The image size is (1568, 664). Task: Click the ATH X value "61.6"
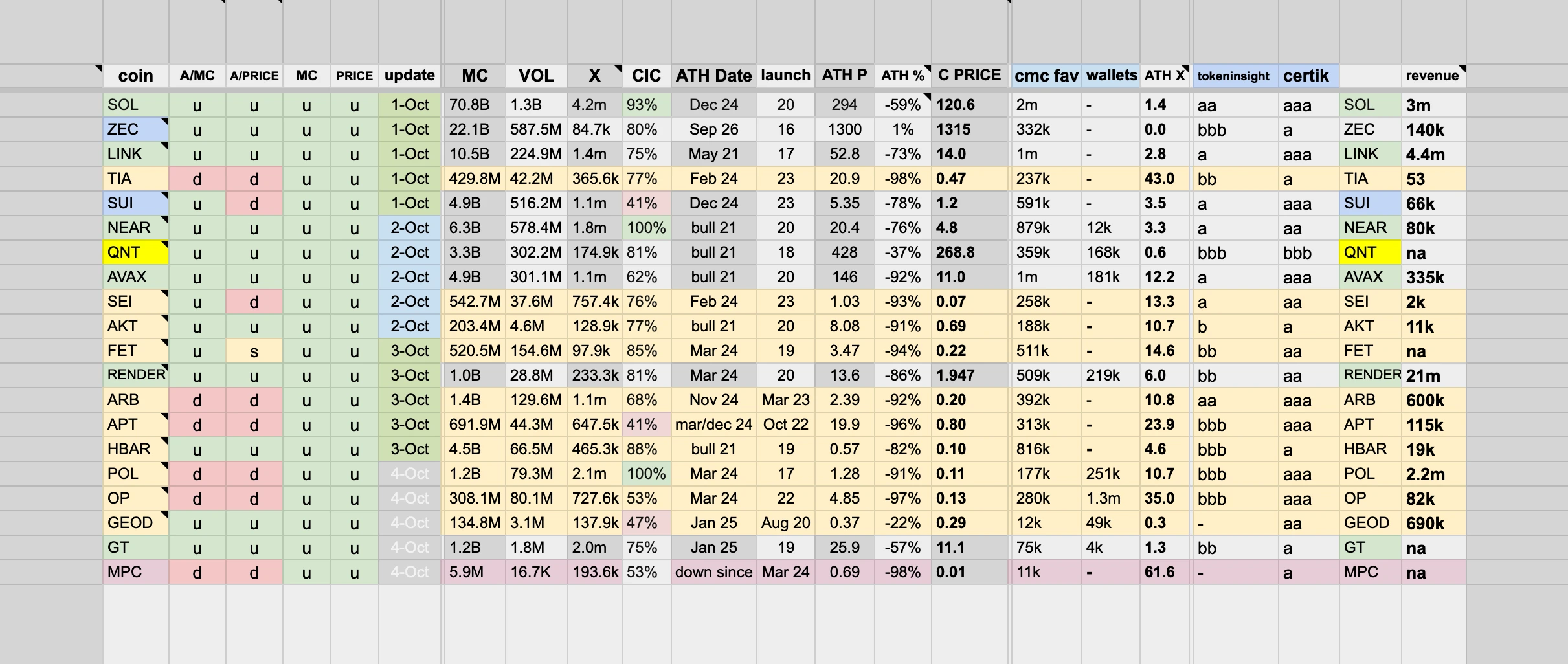coord(1165,572)
